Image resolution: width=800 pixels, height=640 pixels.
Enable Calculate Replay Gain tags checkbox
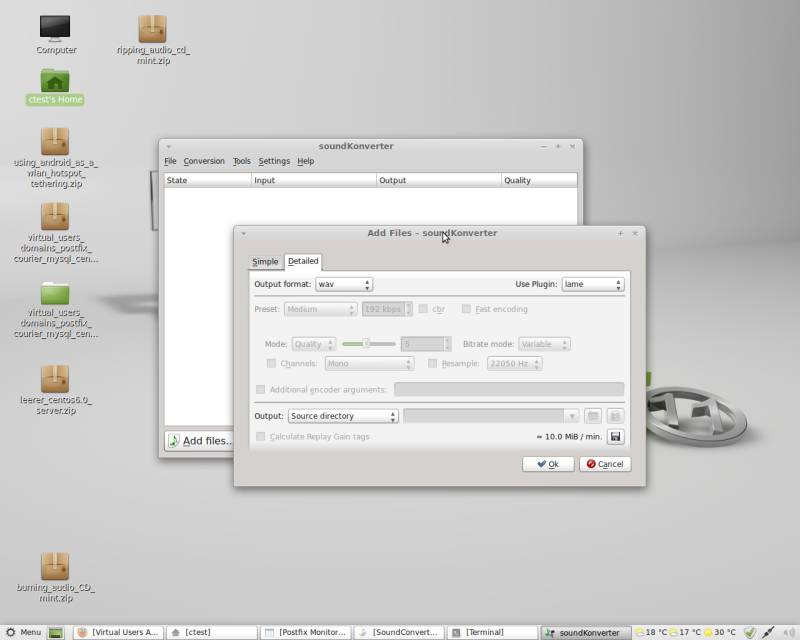point(261,437)
